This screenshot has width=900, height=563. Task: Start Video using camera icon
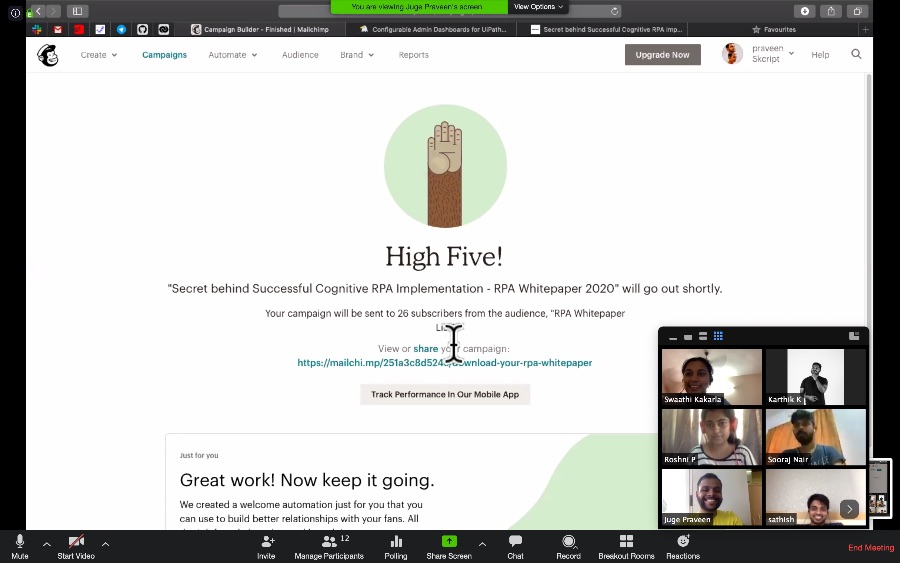pyautogui.click(x=76, y=541)
